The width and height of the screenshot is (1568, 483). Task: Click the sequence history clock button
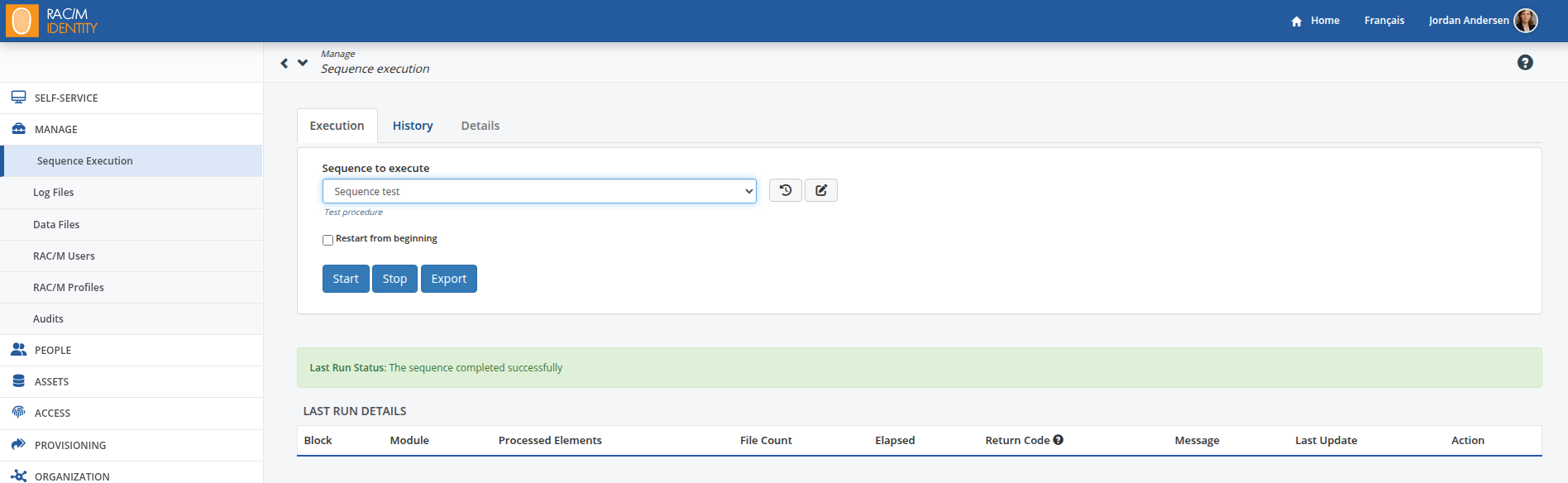pyautogui.click(x=786, y=190)
